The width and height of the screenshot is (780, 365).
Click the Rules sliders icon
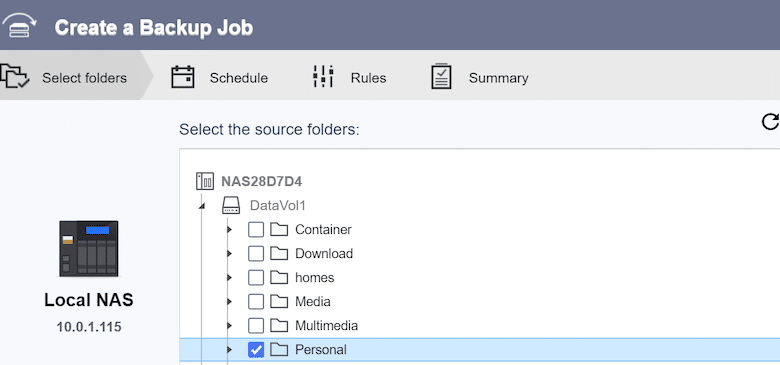(323, 77)
